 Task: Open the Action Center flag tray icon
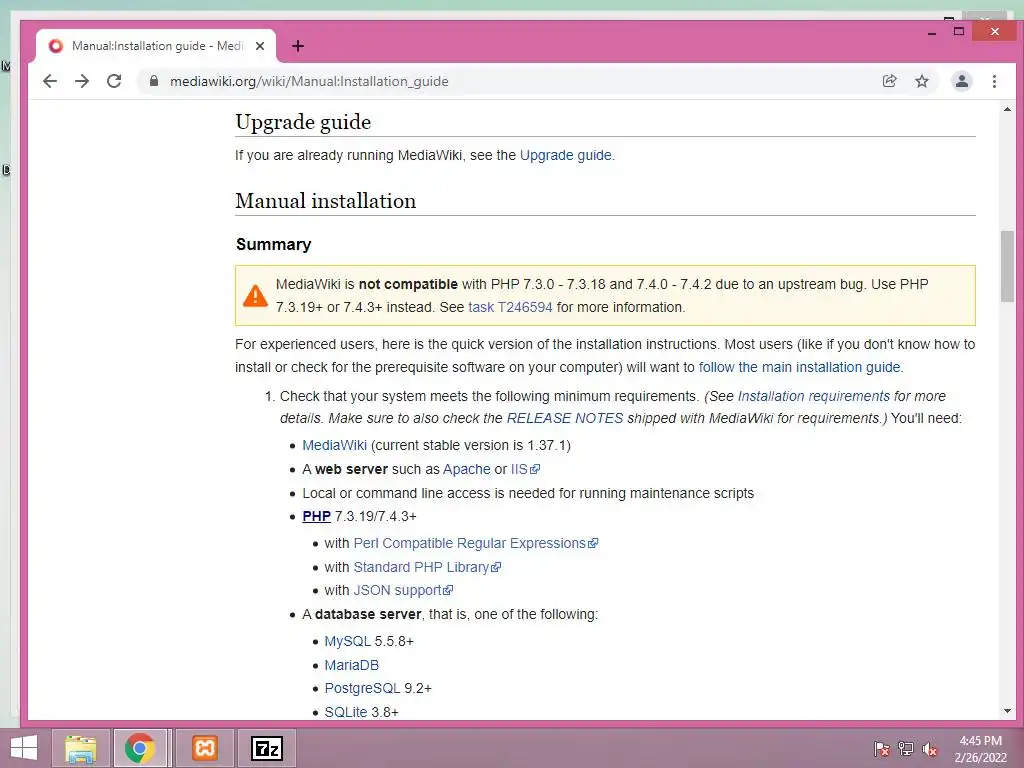(x=882, y=748)
